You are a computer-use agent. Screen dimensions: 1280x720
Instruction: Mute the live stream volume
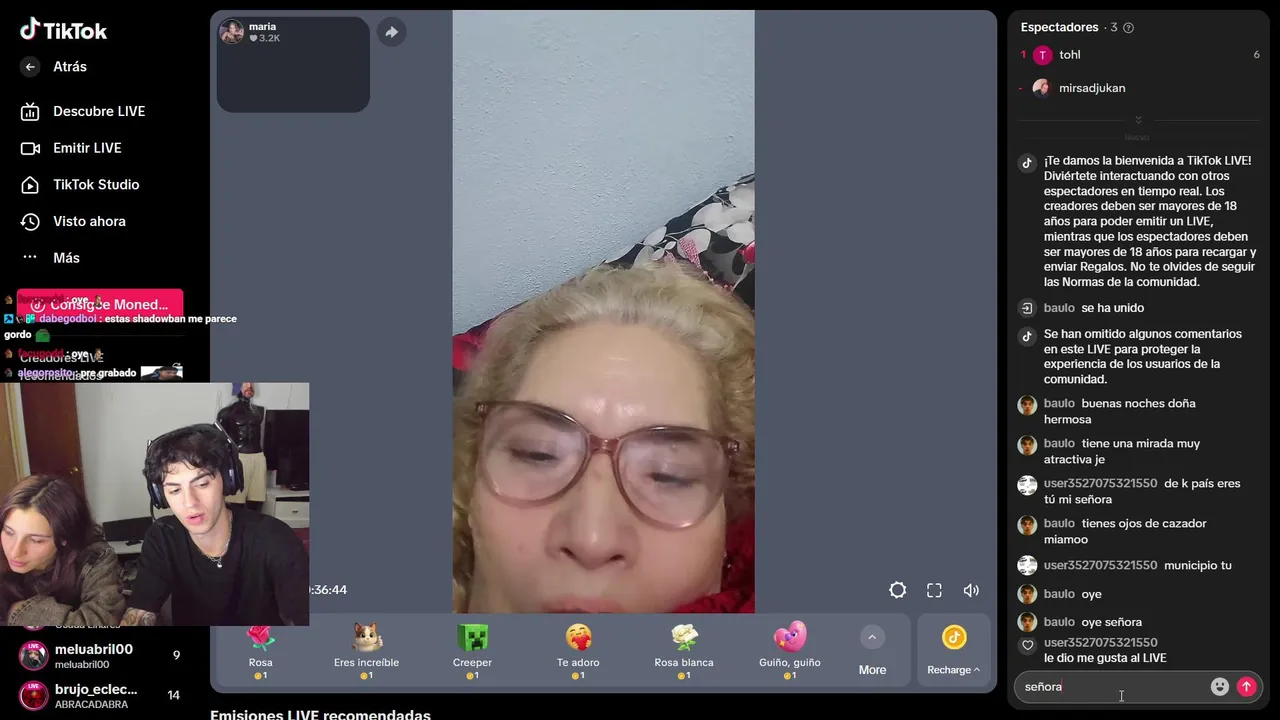tap(971, 590)
